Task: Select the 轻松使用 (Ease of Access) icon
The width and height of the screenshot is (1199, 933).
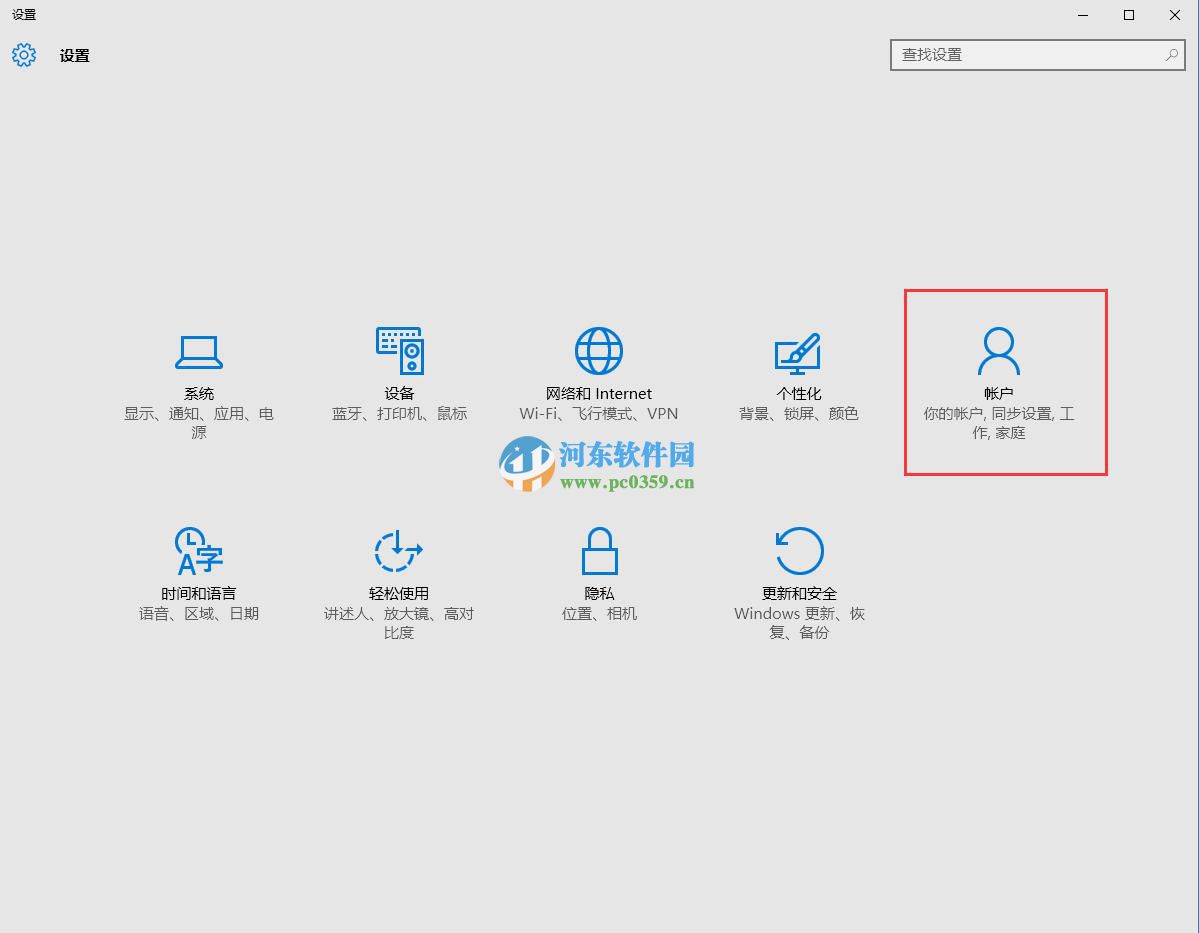Action: pos(398,551)
